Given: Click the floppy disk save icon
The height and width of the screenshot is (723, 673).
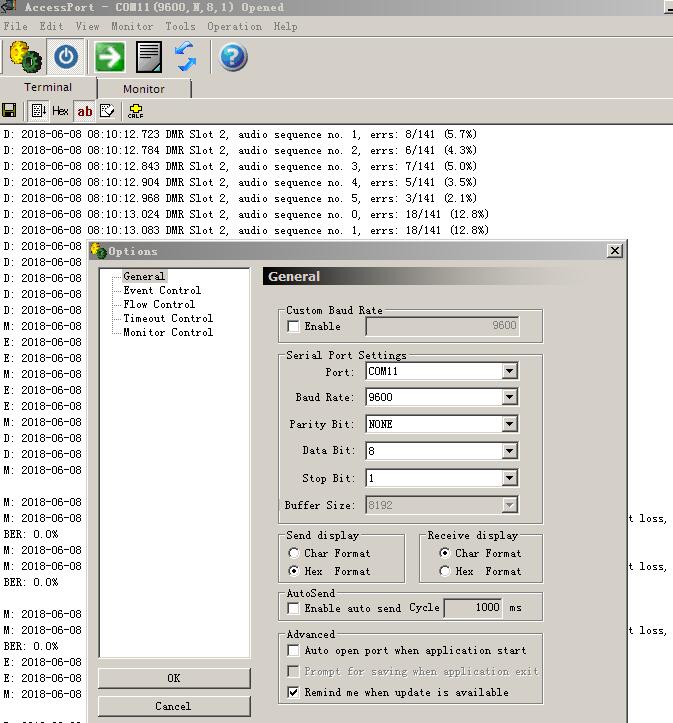Looking at the screenshot, I should (9, 111).
